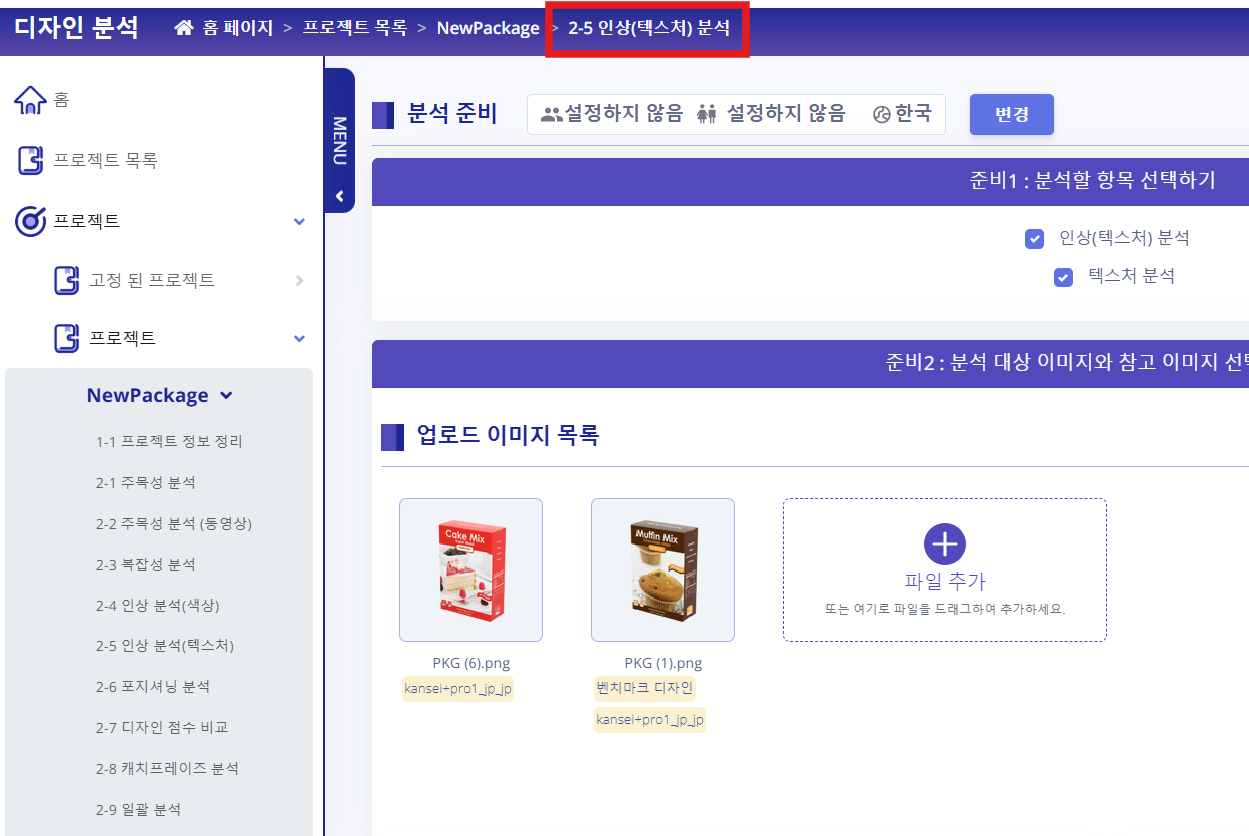1249x836 pixels.
Task: Expand 고정 된 프로젝트 chevron
Action: 299,281
